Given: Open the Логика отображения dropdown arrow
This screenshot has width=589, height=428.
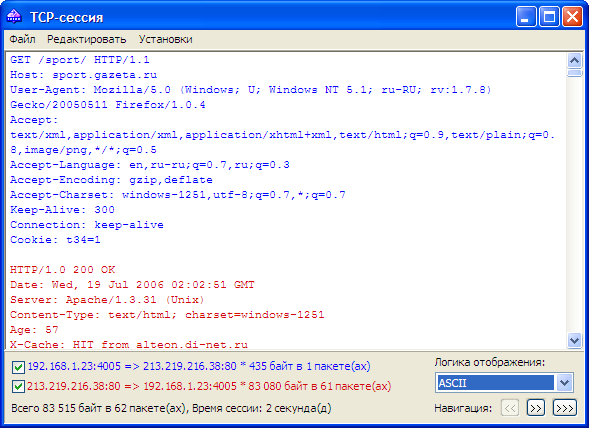Looking at the screenshot, I should 564,383.
